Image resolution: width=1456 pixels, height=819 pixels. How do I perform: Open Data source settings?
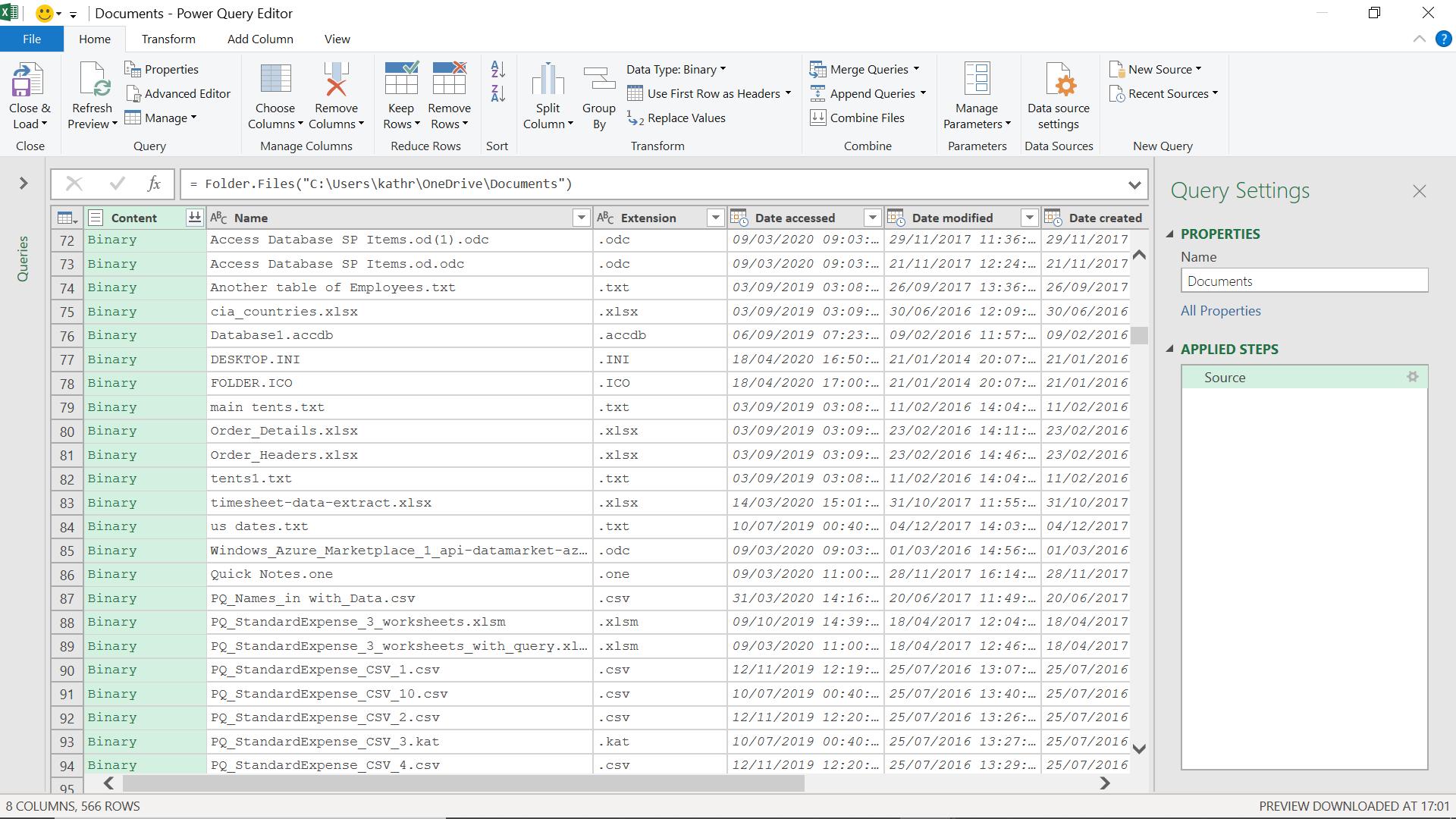1059,96
